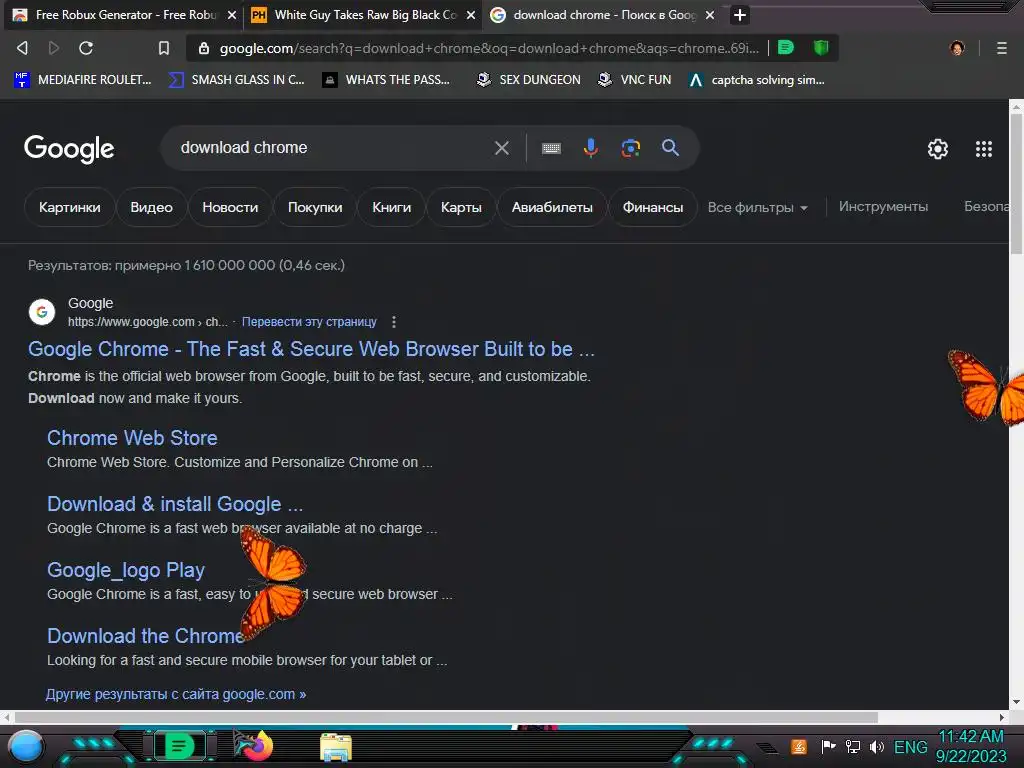Open Другие результаты с сайта google.com
Viewport: 1024px width, 768px height.
coord(176,694)
